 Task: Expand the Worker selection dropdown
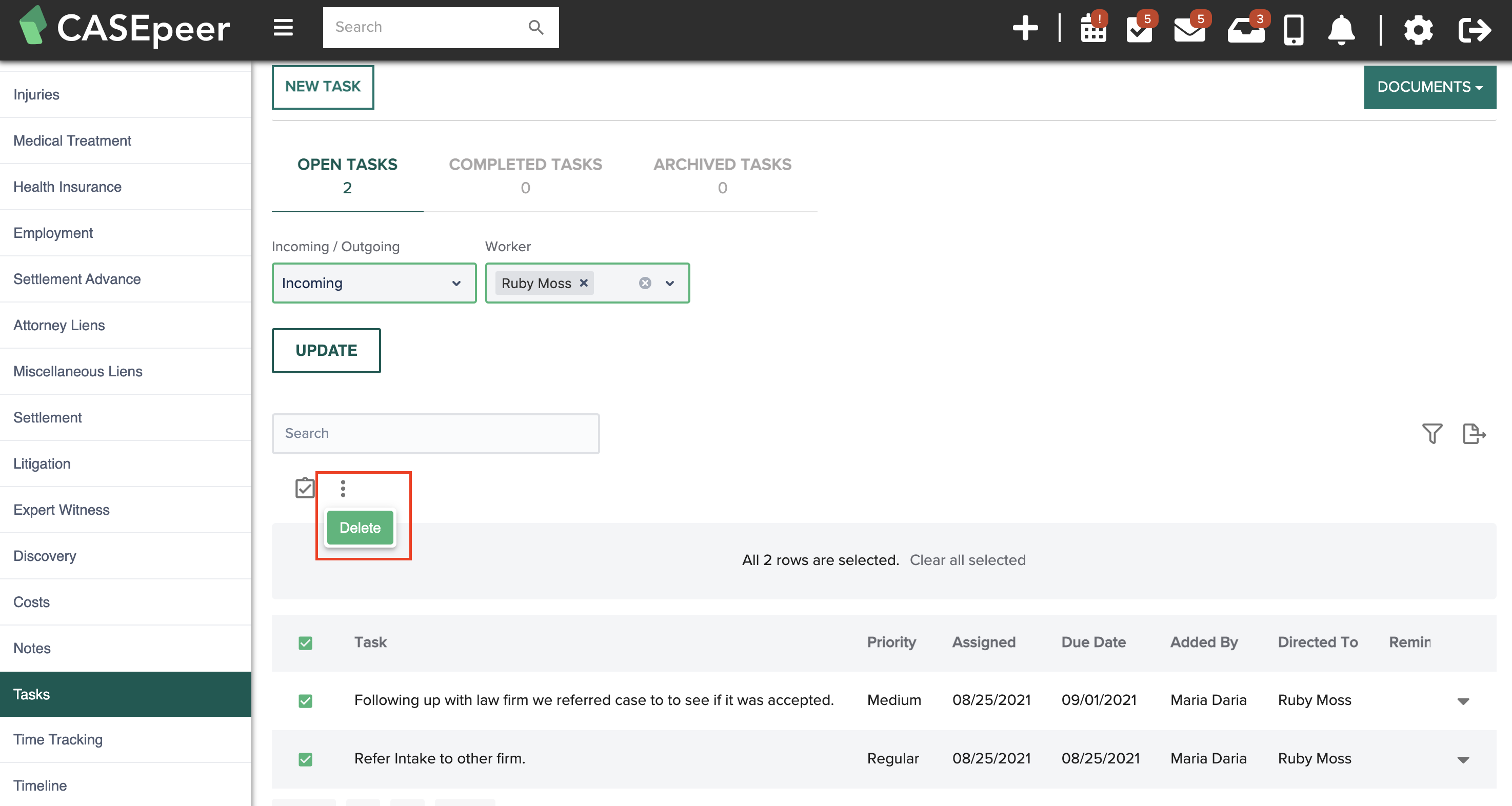tap(669, 283)
